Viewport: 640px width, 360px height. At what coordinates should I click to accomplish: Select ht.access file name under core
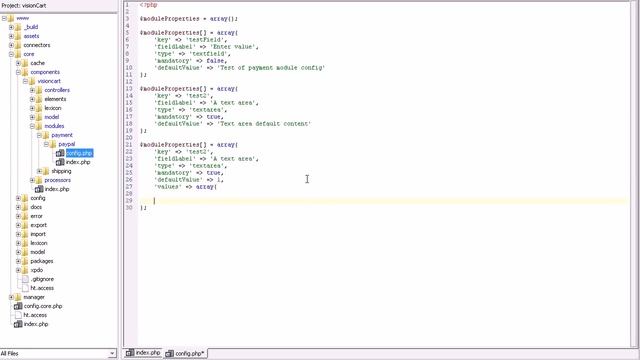click(x=42, y=288)
